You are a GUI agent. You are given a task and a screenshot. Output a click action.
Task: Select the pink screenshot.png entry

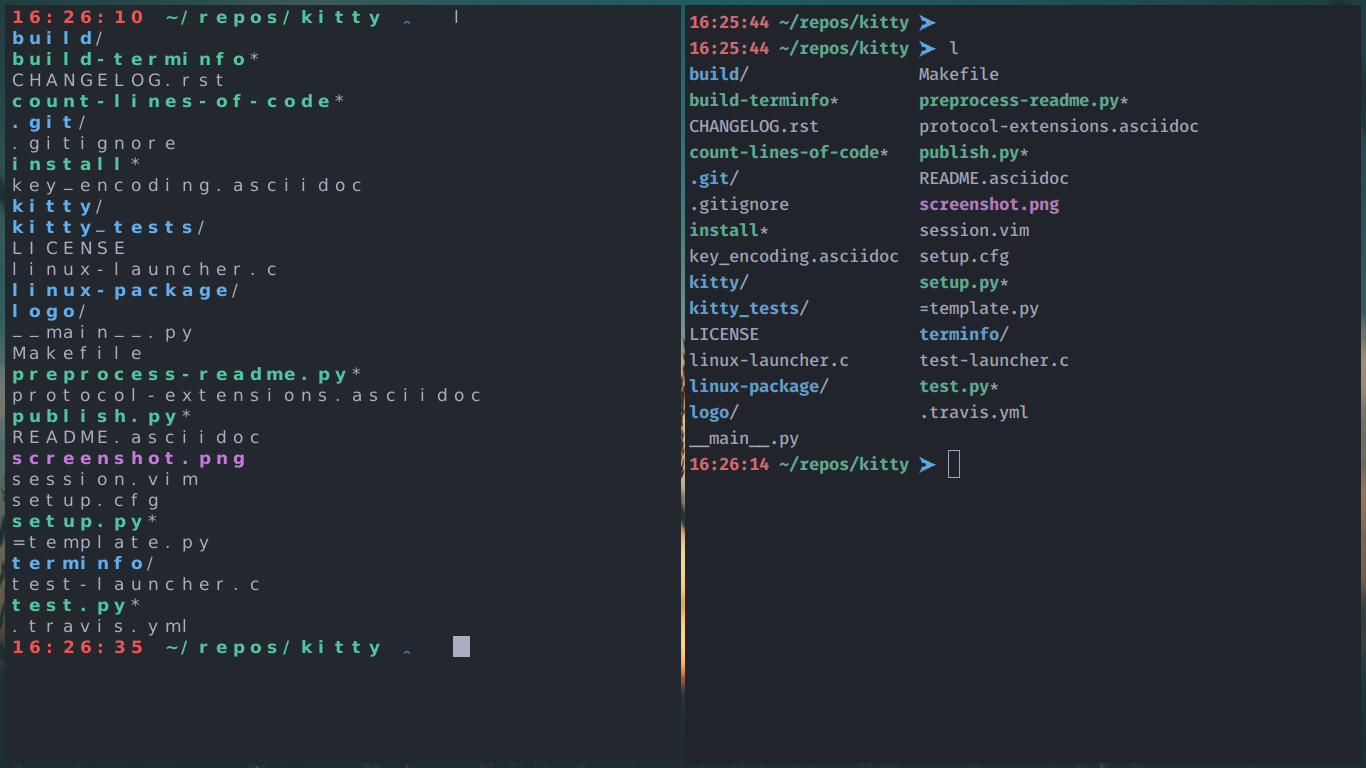tap(988, 204)
